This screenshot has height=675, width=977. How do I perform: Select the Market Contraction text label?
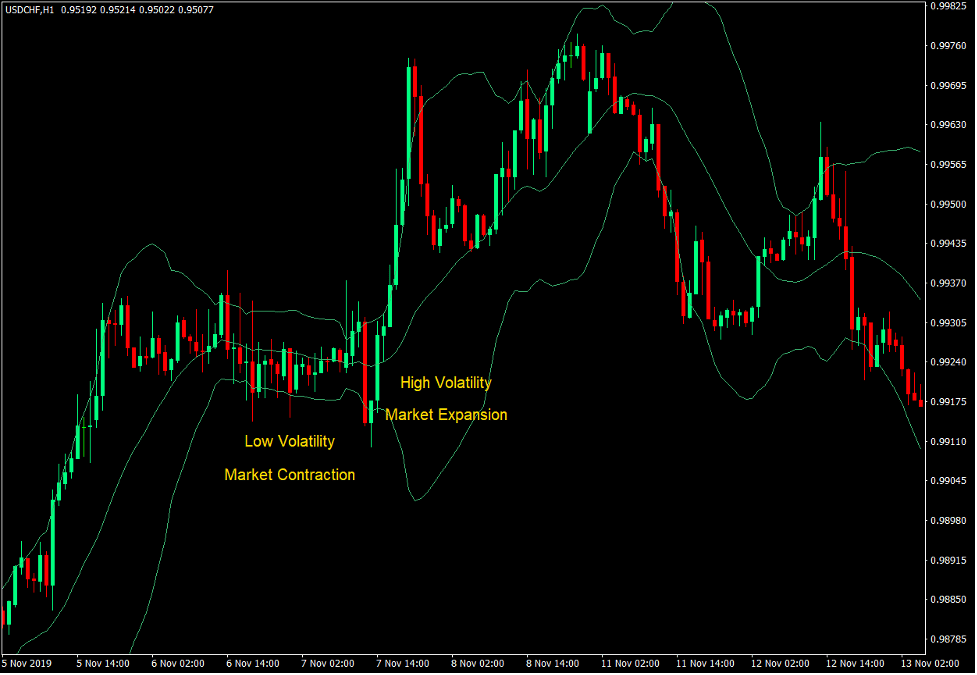pos(290,474)
